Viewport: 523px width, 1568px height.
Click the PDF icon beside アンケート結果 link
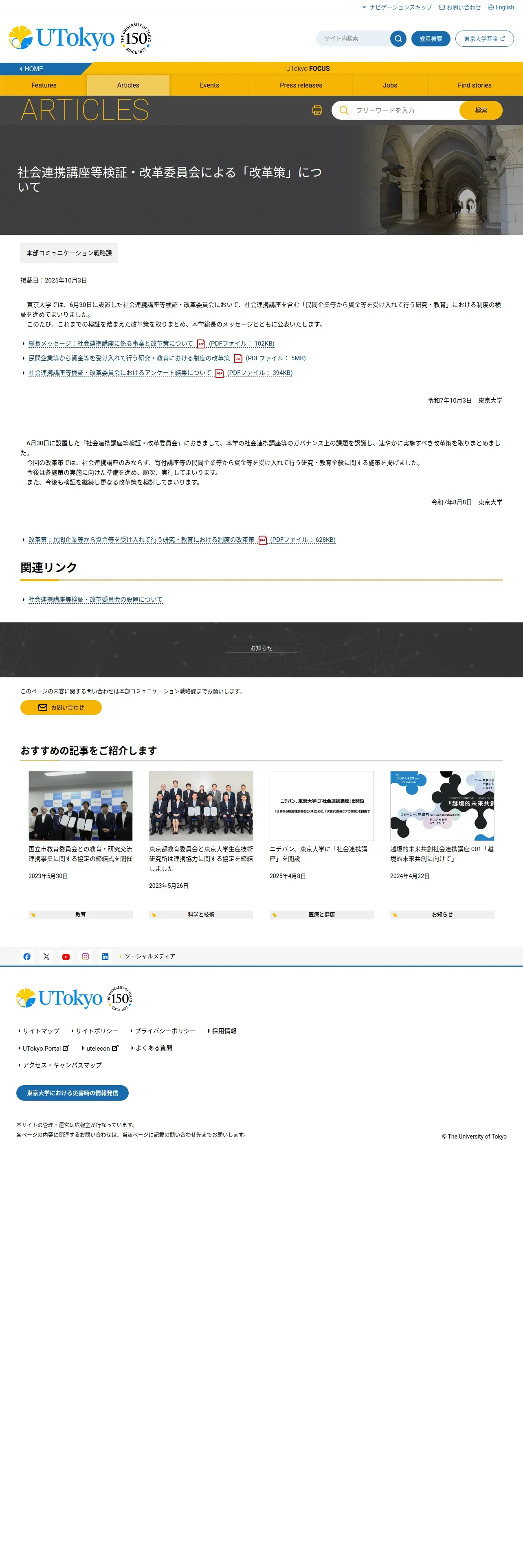(x=219, y=373)
